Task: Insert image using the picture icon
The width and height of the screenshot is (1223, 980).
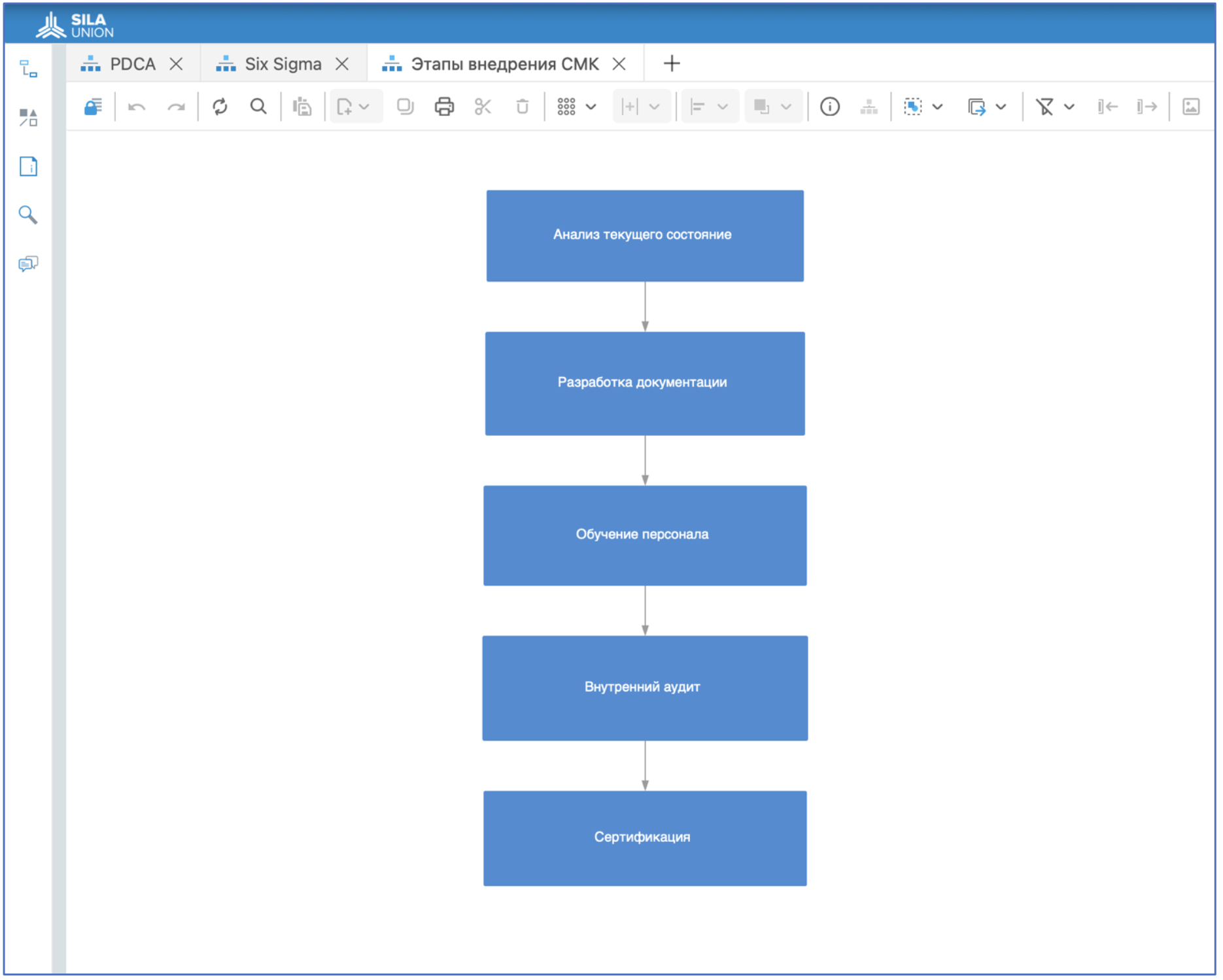Action: 1190,107
